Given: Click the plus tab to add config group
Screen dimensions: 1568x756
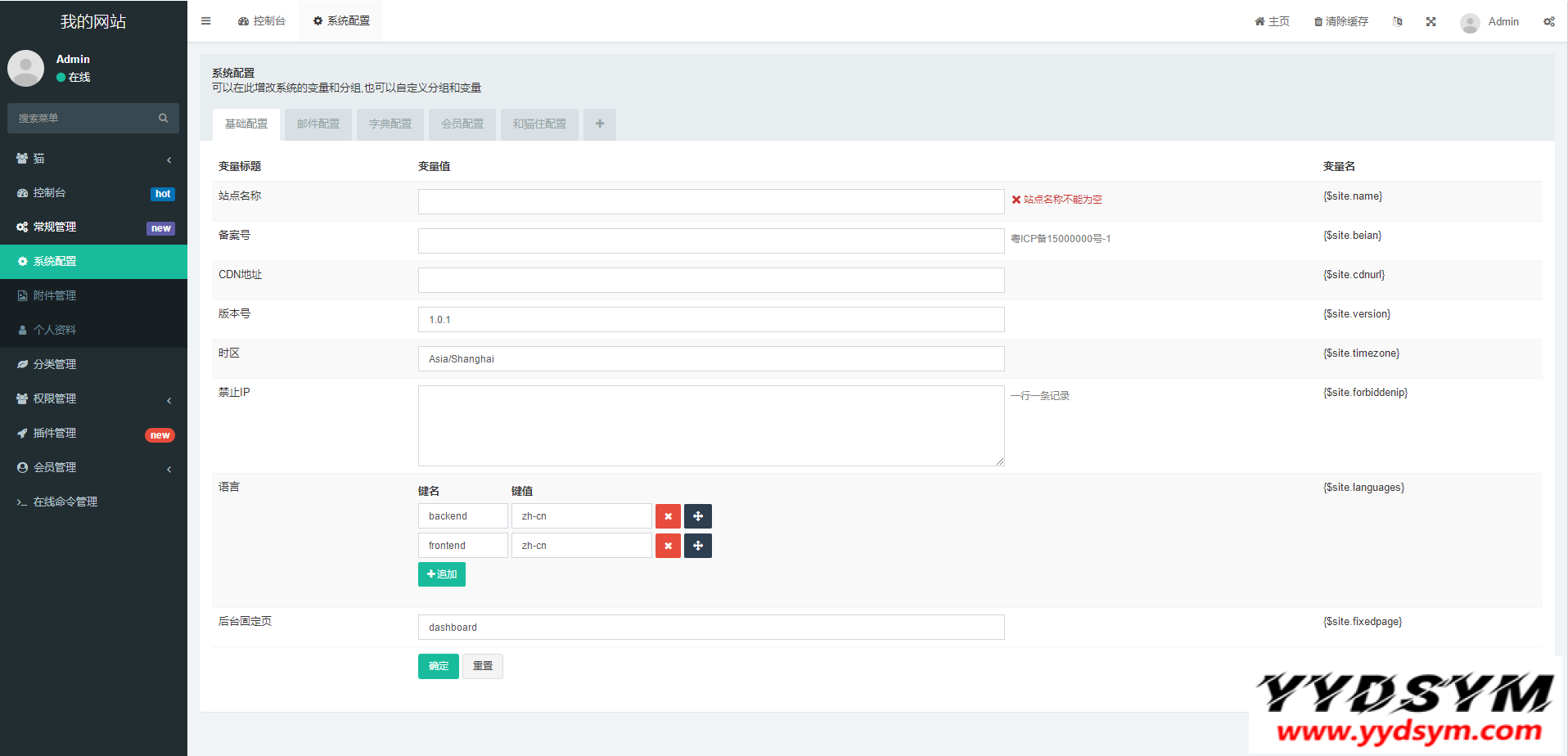Looking at the screenshot, I should (x=600, y=124).
